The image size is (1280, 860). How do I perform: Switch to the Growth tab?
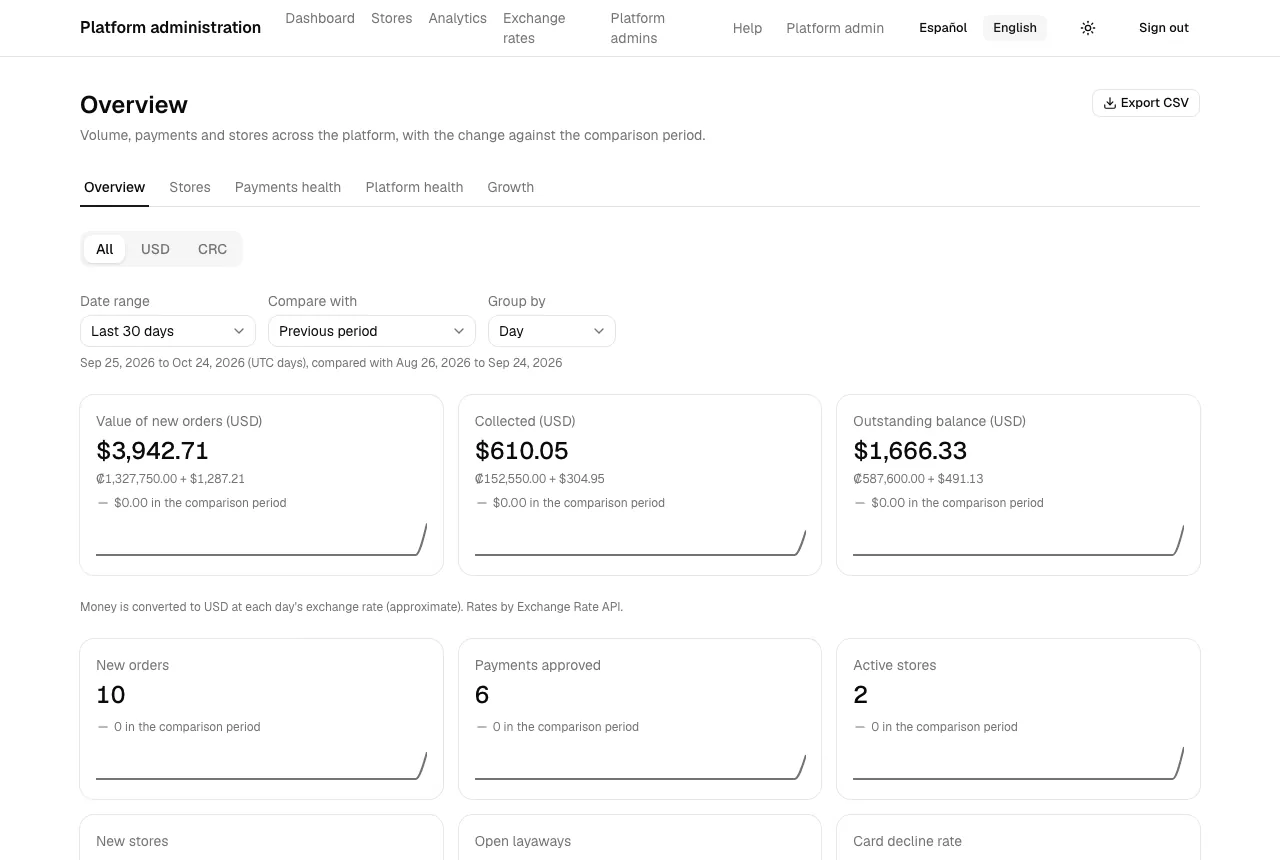point(511,187)
